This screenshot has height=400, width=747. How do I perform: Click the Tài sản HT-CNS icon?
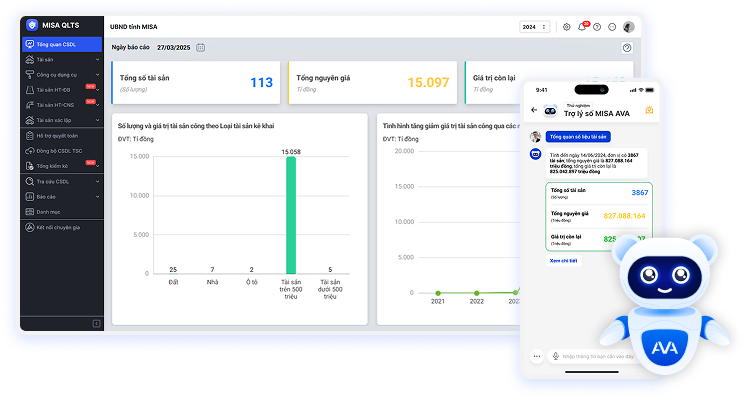pos(30,105)
